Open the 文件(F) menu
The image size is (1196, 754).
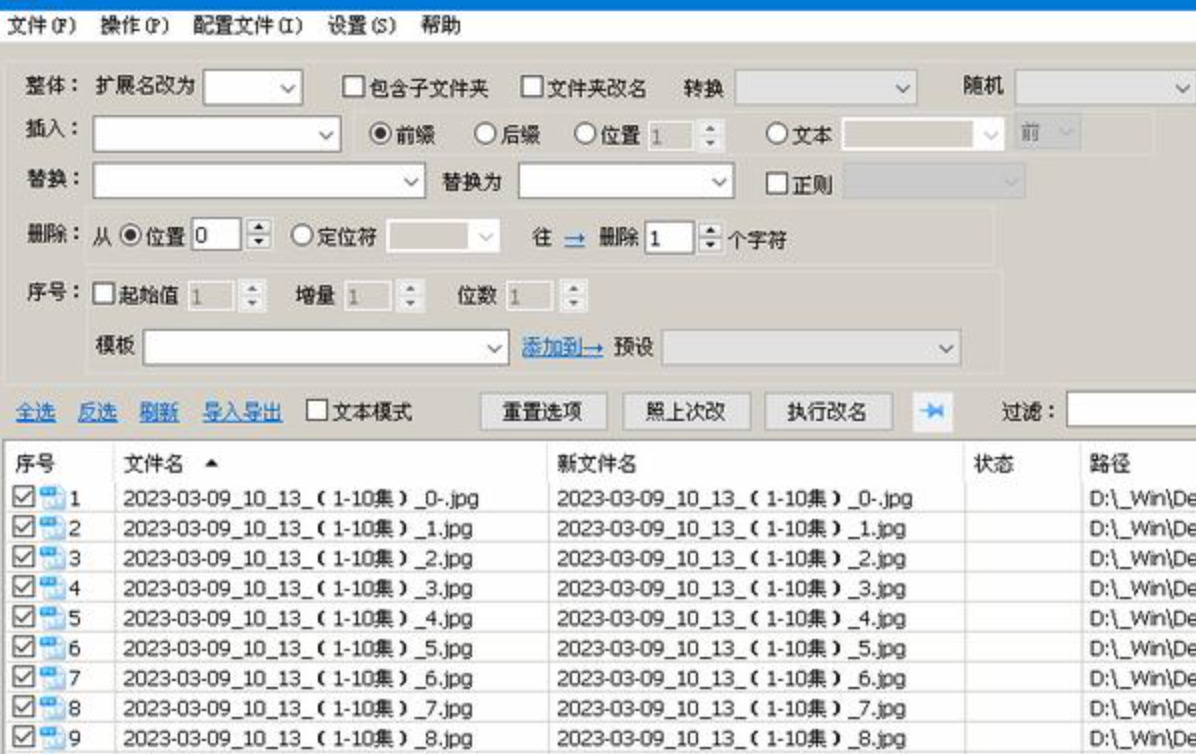pyautogui.click(x=42, y=25)
